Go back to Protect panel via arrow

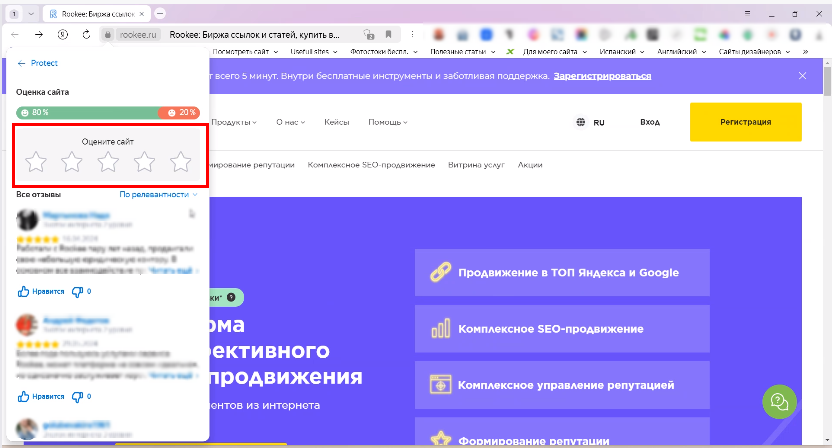click(22, 63)
